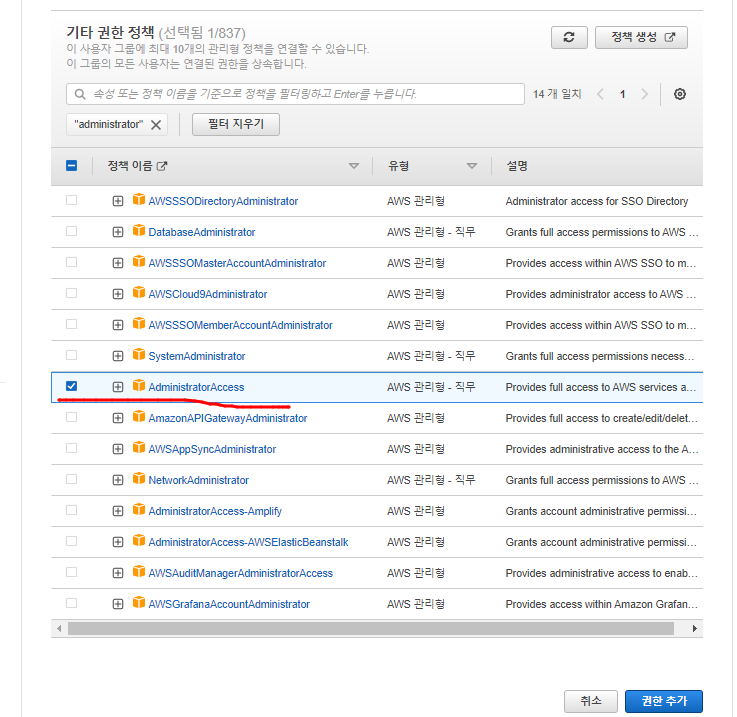
Task: Expand the AWSSSODirectoryAdministrator policy details
Action: [x=118, y=201]
